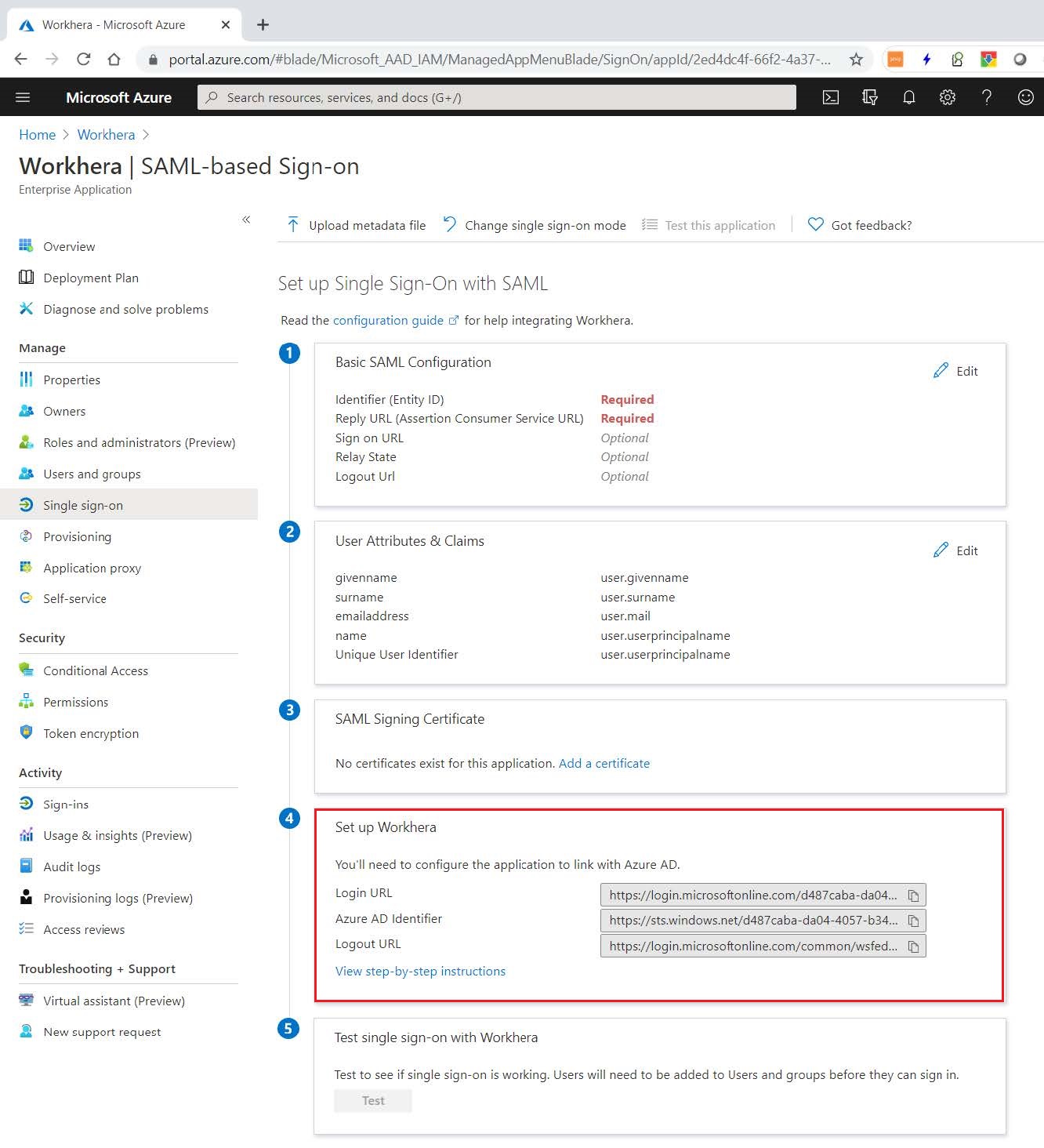The height and width of the screenshot is (1148, 1044).
Task: Open the Azure portal hamburger menu
Action: (x=23, y=97)
